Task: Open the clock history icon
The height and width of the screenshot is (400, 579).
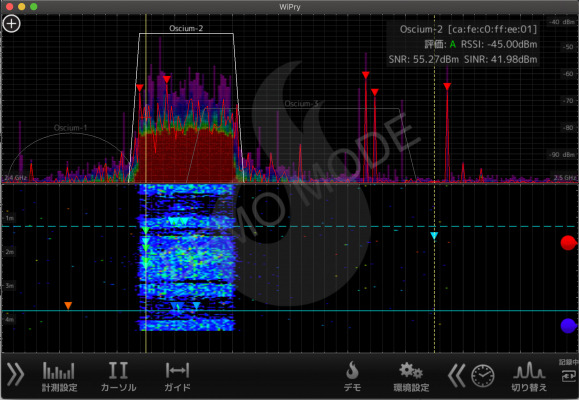Action: pyautogui.click(x=483, y=376)
